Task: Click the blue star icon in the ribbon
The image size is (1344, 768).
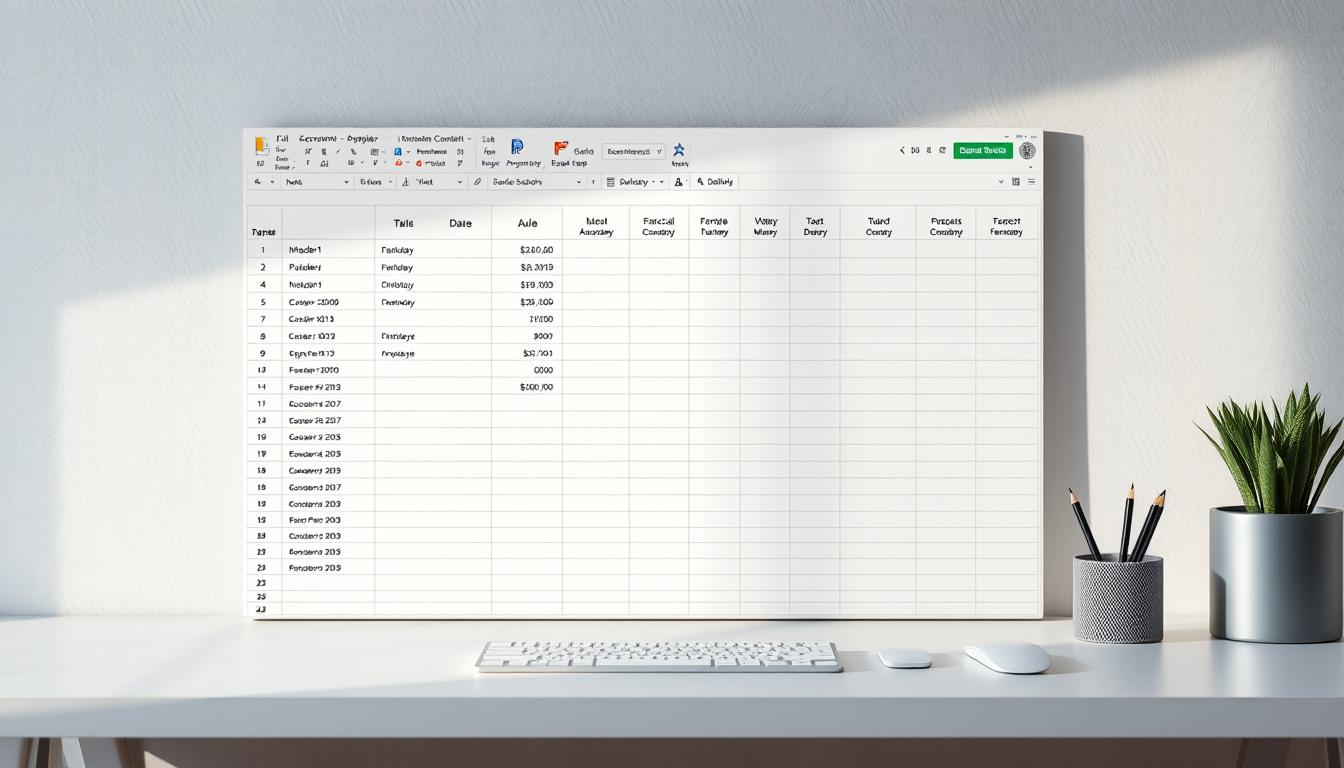Action: click(x=679, y=149)
